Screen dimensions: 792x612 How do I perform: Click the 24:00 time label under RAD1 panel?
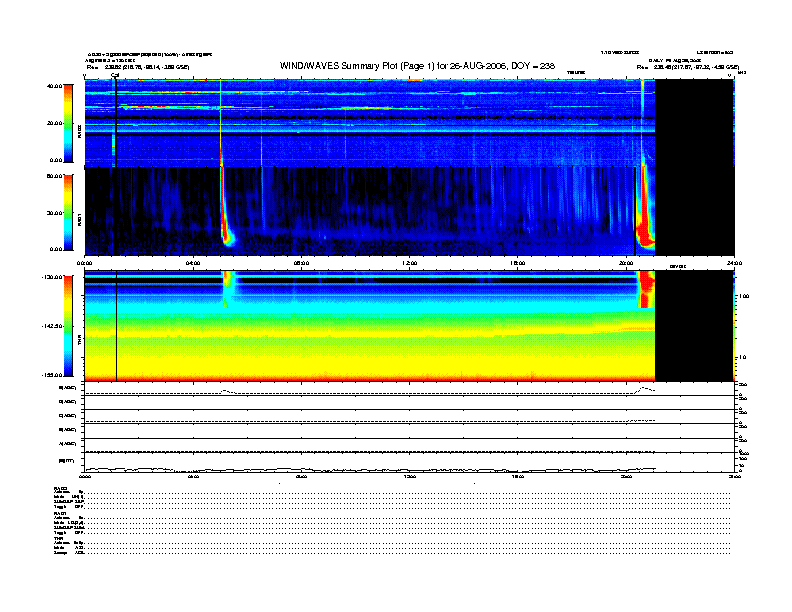click(x=734, y=263)
